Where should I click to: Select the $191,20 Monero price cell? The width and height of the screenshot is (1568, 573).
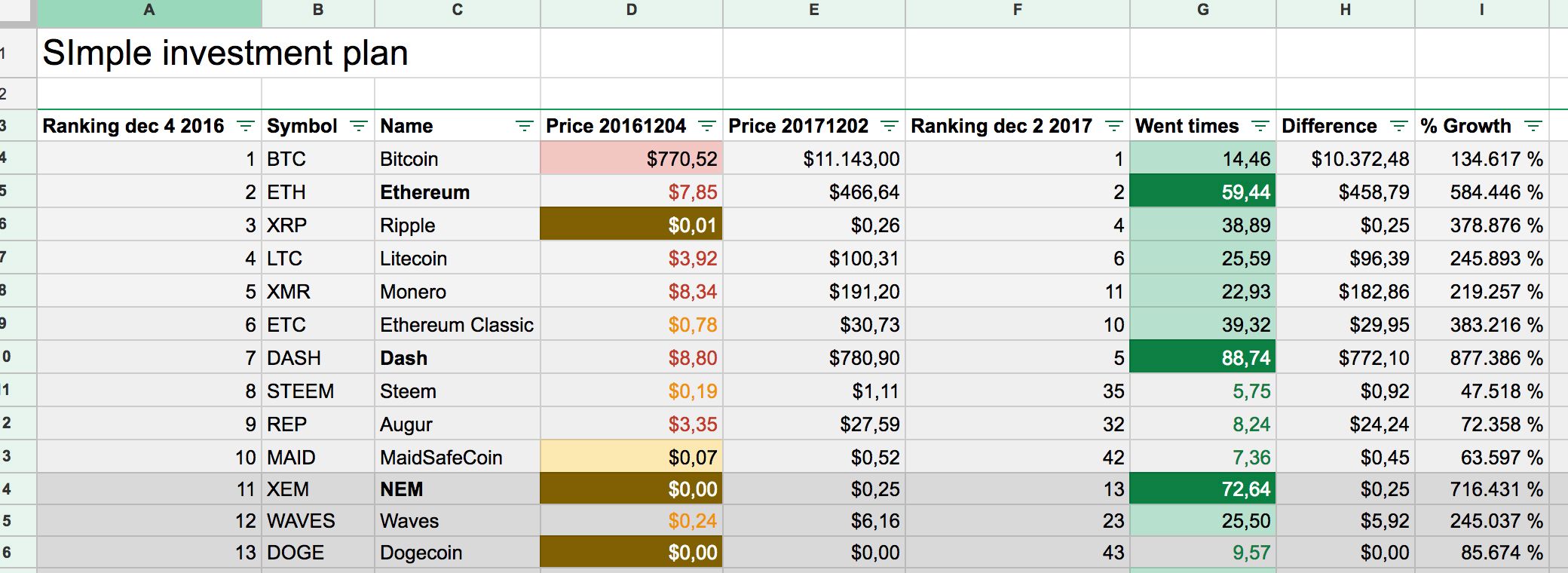click(814, 292)
